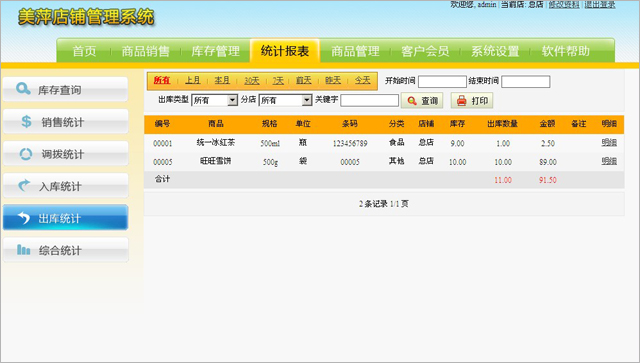Click the total quantity 11.00
The width and height of the screenshot is (640, 363).
coord(503,180)
